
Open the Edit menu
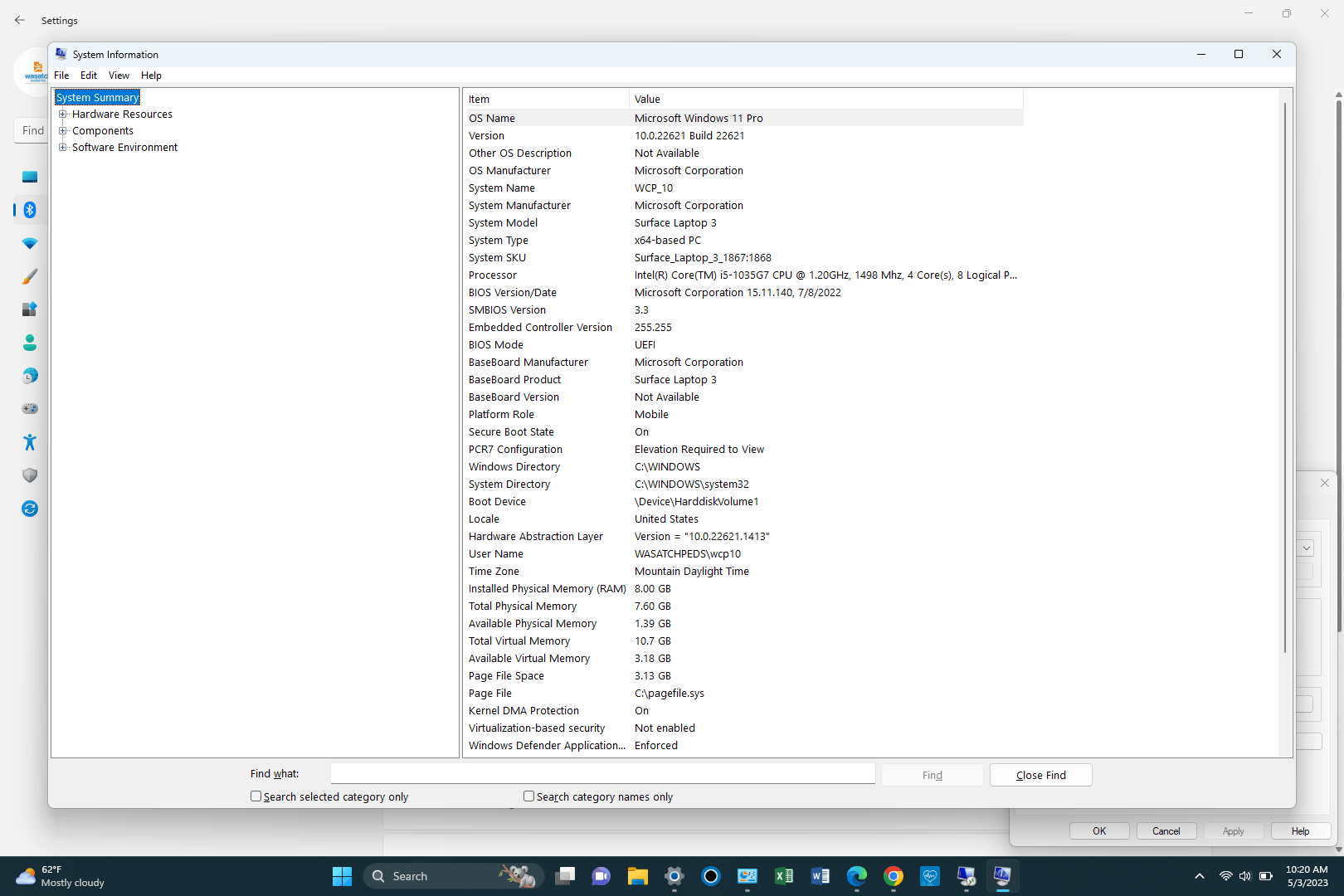89,75
